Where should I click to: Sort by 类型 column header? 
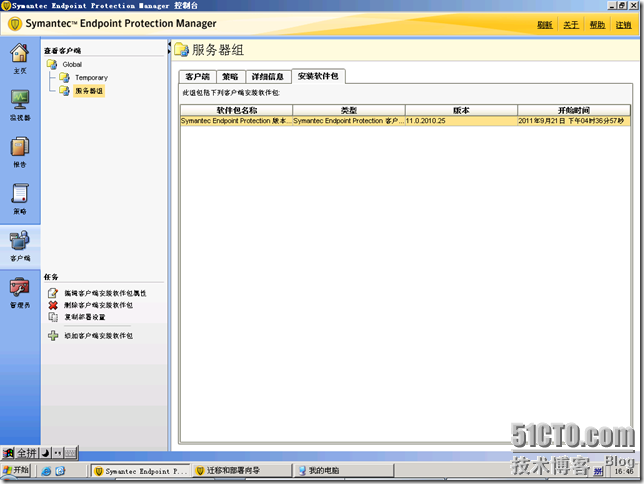coord(349,110)
